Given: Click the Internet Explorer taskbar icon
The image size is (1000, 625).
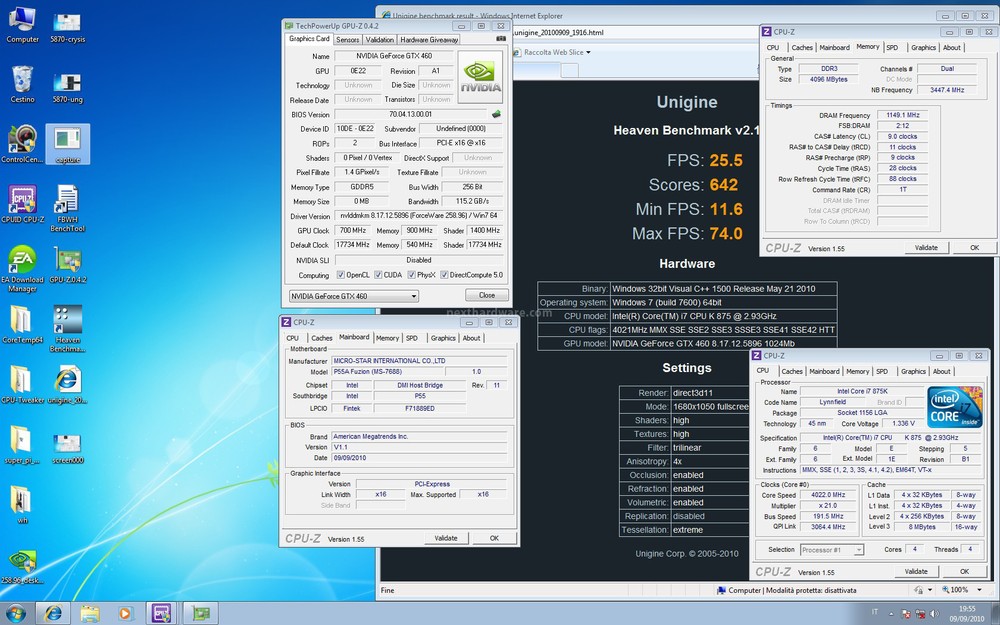Looking at the screenshot, I should (53, 614).
